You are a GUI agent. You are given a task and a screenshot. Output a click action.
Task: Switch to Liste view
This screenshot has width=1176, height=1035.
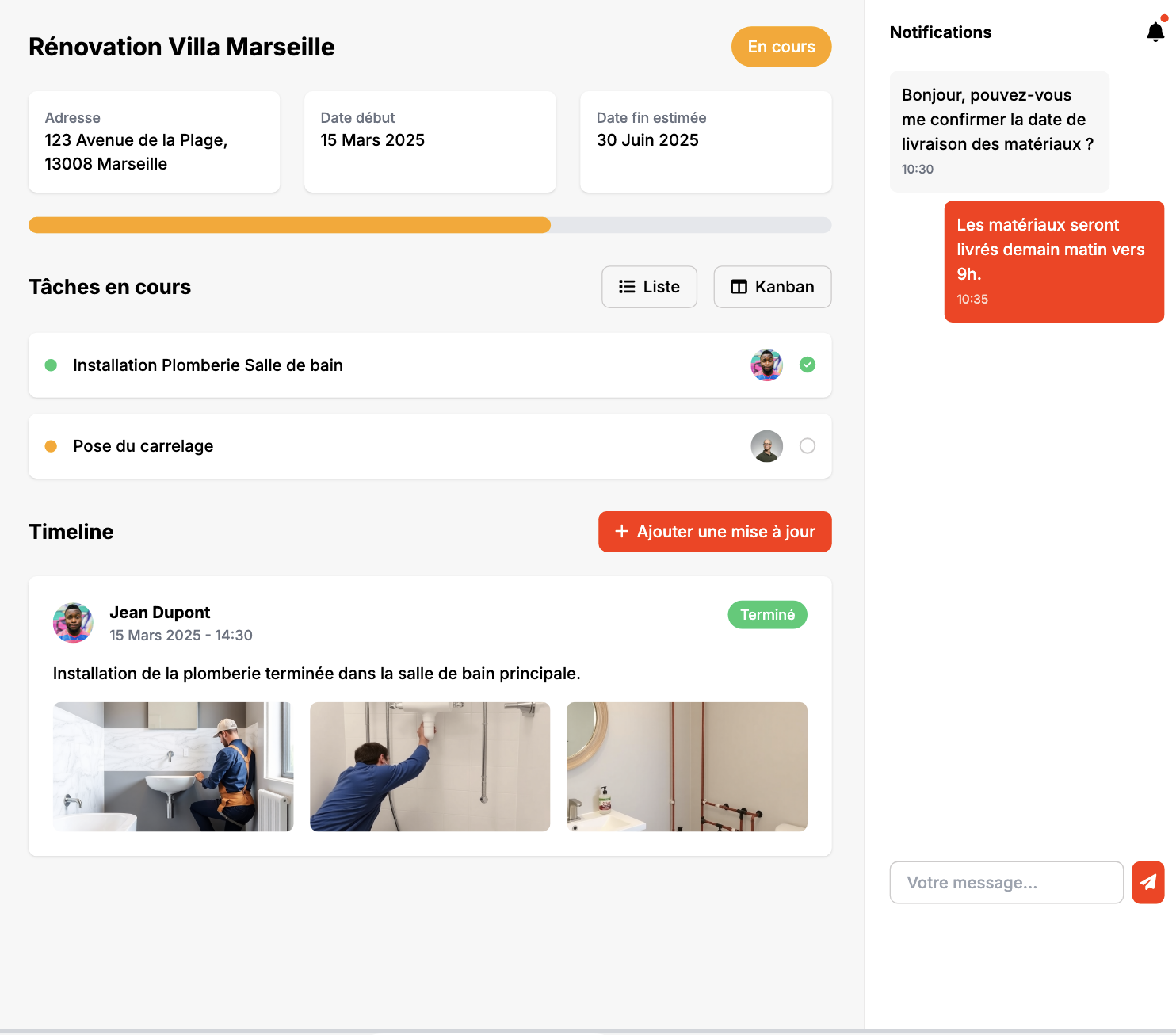[649, 287]
